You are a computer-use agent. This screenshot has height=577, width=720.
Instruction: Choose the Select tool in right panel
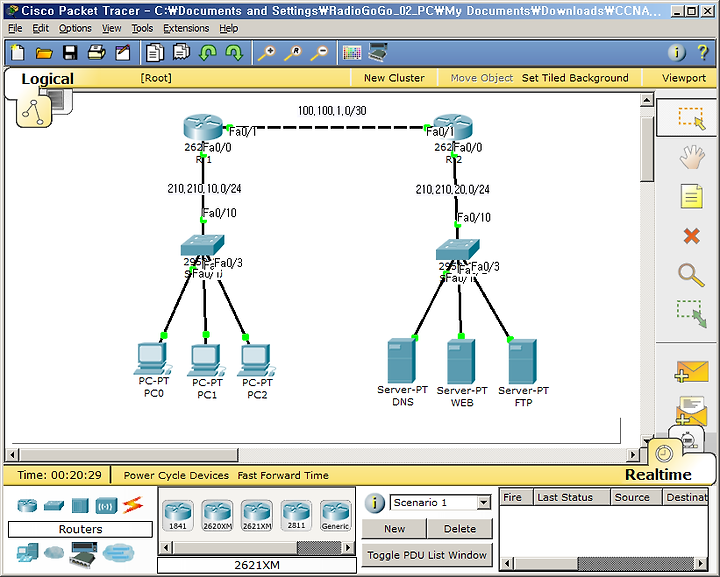691,118
